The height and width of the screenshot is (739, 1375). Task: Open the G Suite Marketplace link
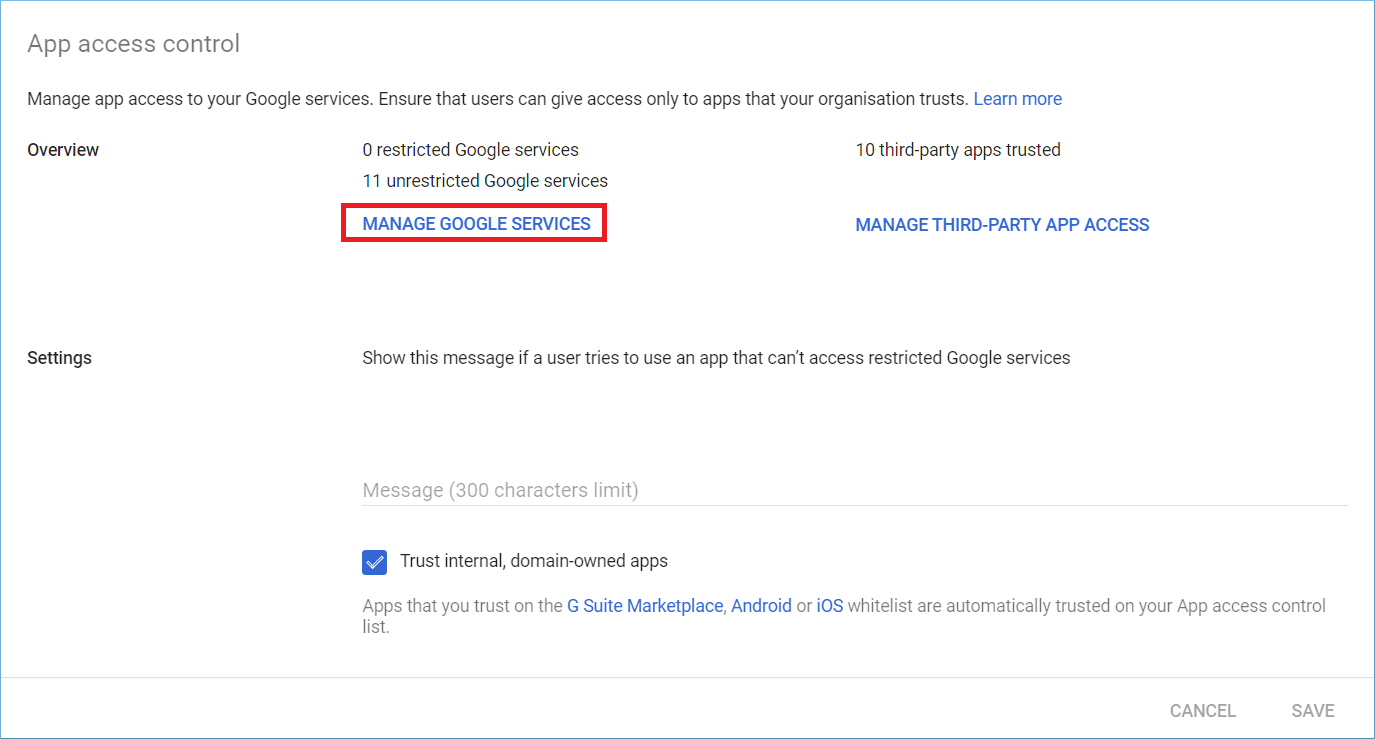tap(645, 606)
